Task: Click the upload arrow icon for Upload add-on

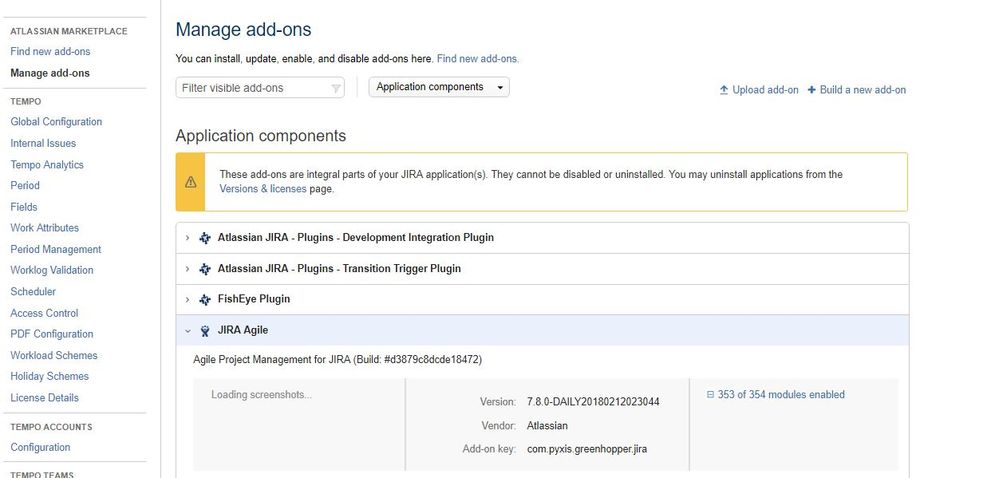Action: [724, 90]
